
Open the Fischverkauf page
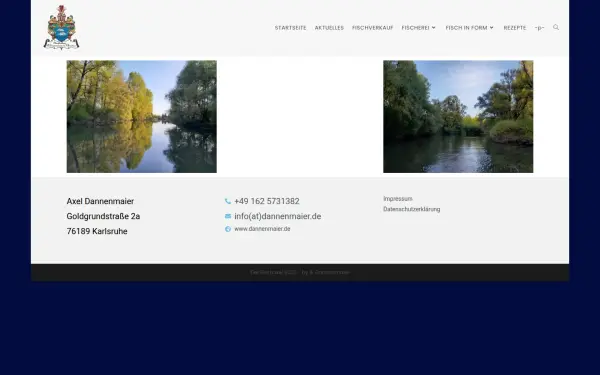coord(373,28)
